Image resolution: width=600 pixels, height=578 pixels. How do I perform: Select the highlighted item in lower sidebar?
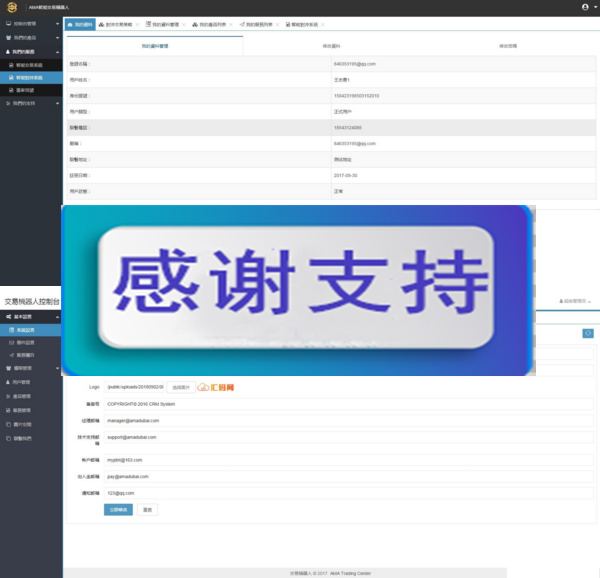(30, 330)
